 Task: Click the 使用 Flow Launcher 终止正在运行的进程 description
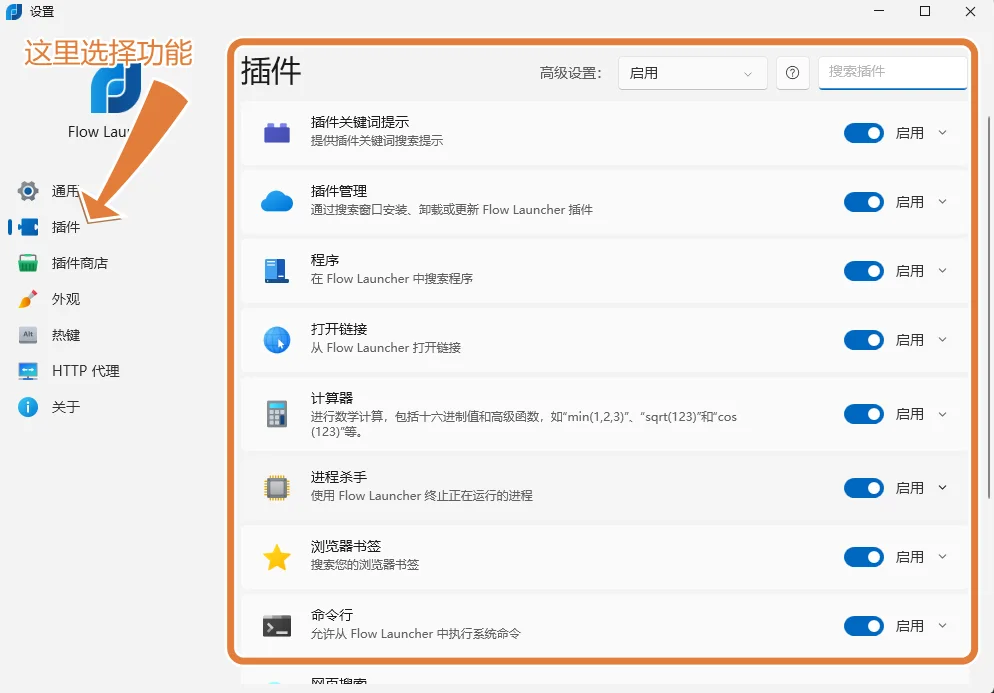point(422,495)
